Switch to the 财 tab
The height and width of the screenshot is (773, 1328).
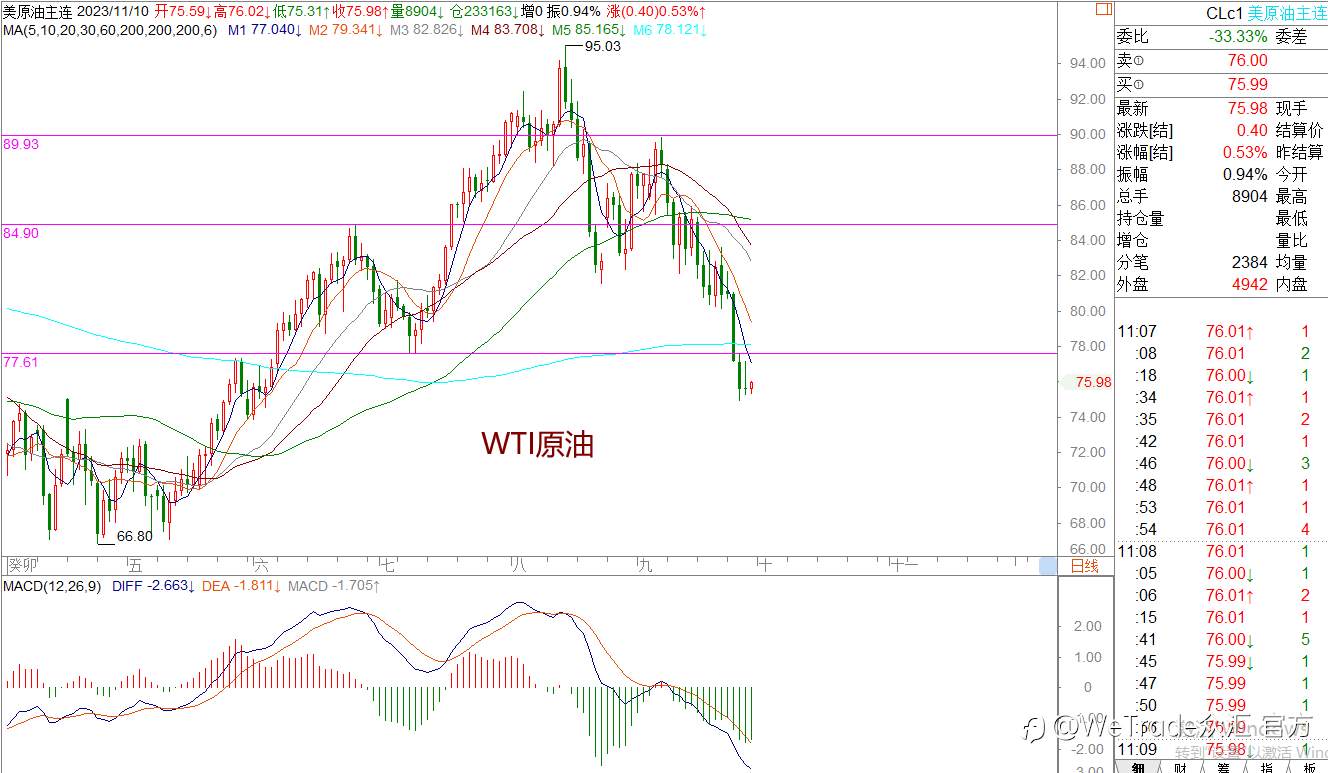(1180, 768)
